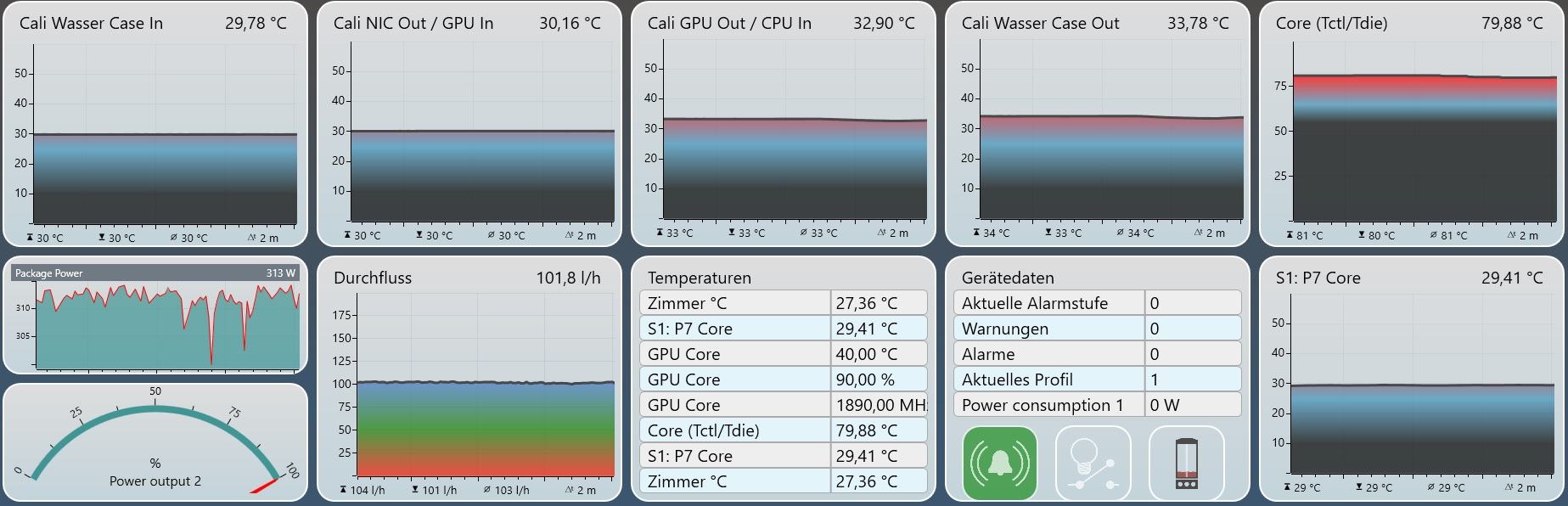The height and width of the screenshot is (506, 1568).
Task: Click the 50 mark on the power gauge
Action: pyautogui.click(x=155, y=391)
